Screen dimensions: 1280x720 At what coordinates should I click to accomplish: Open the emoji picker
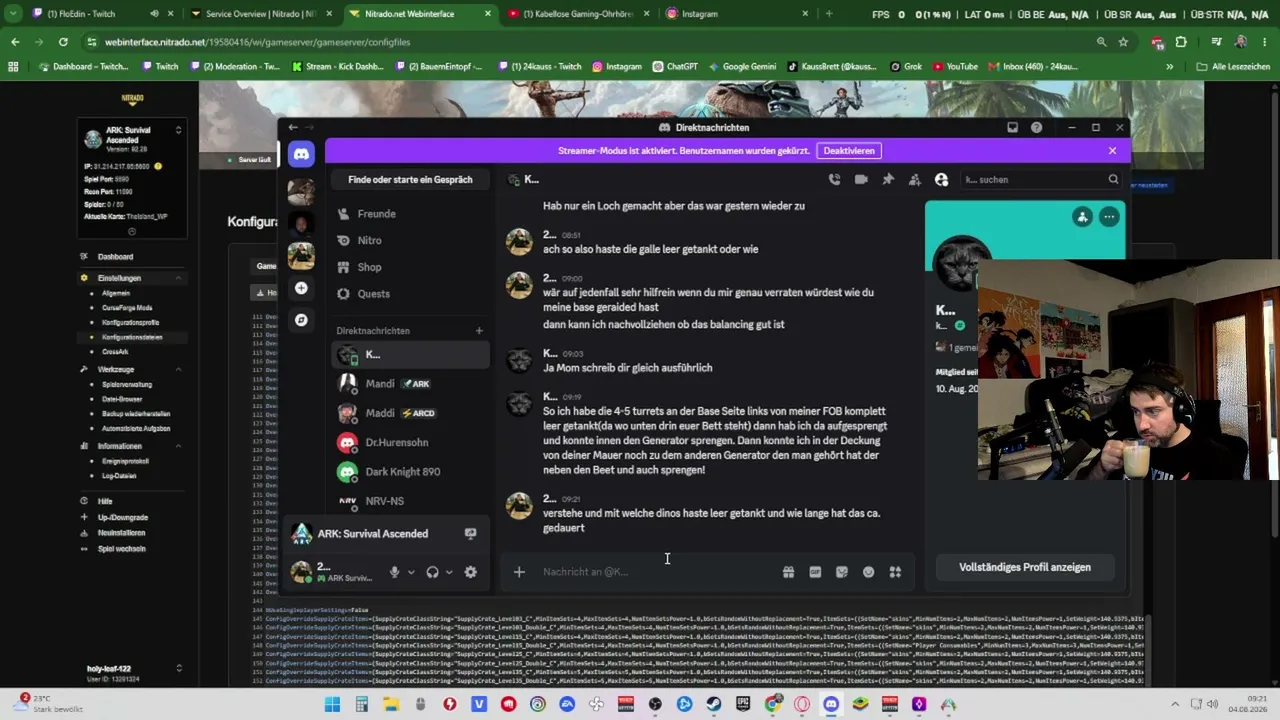[x=868, y=572]
